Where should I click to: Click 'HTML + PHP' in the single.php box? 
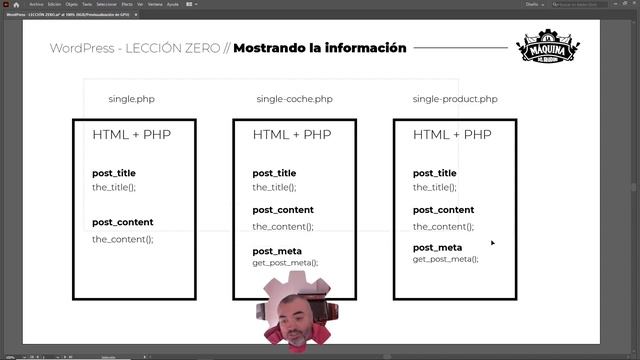tap(131, 135)
